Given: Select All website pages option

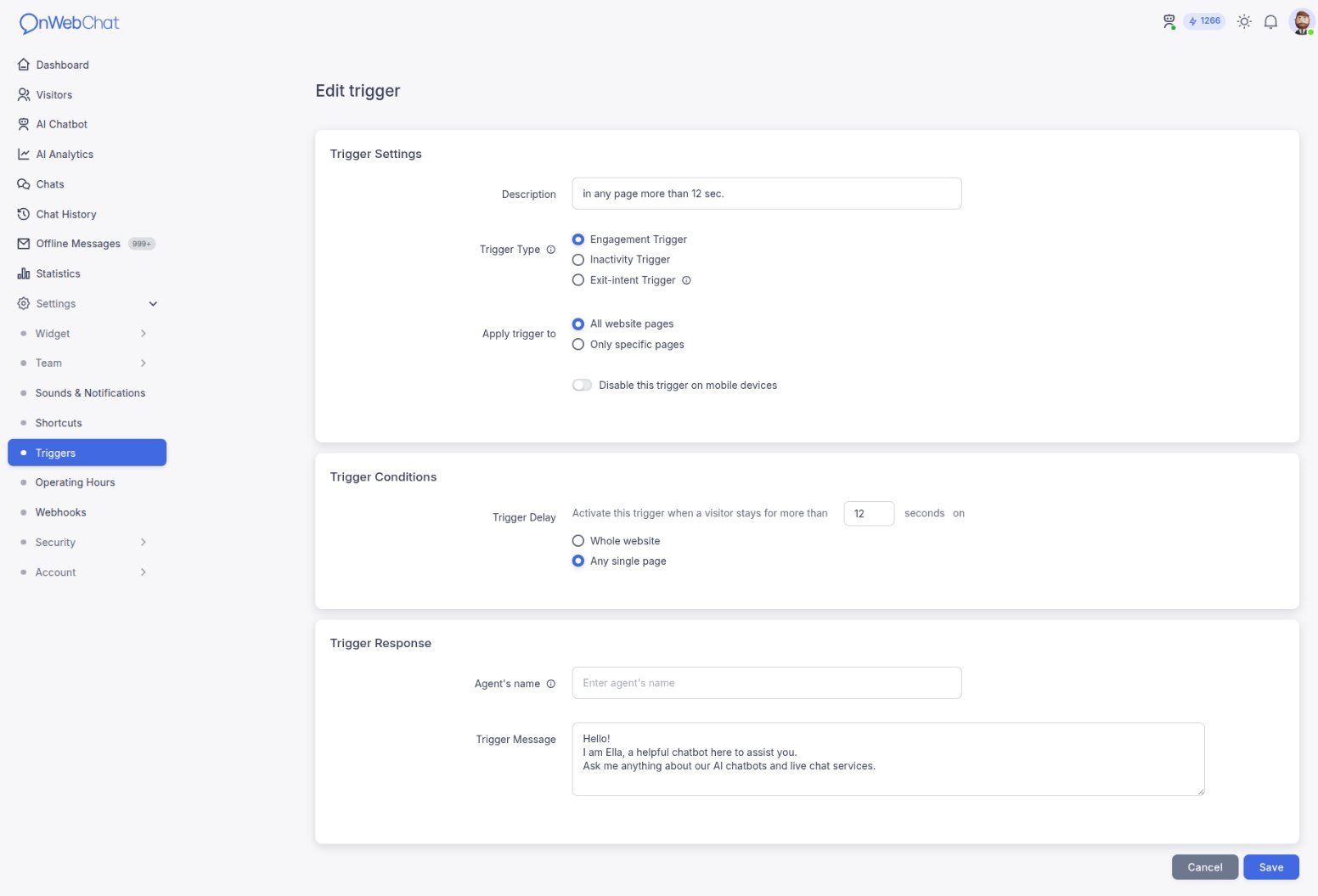Looking at the screenshot, I should 578,324.
